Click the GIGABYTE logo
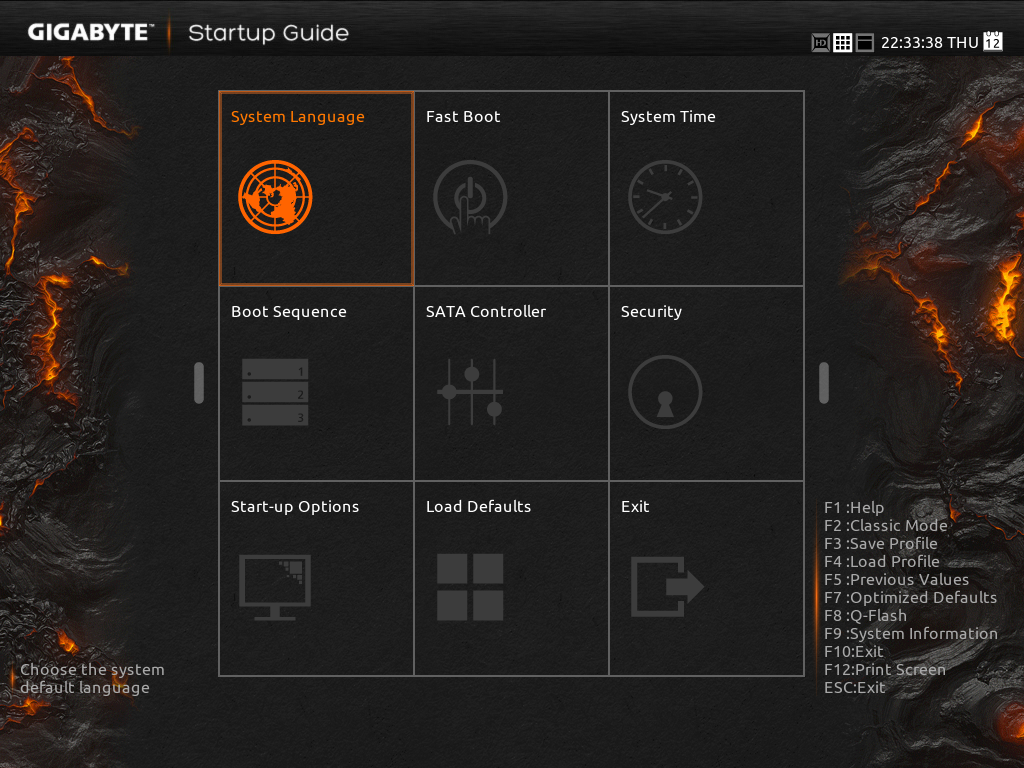1024x768 pixels. point(91,32)
